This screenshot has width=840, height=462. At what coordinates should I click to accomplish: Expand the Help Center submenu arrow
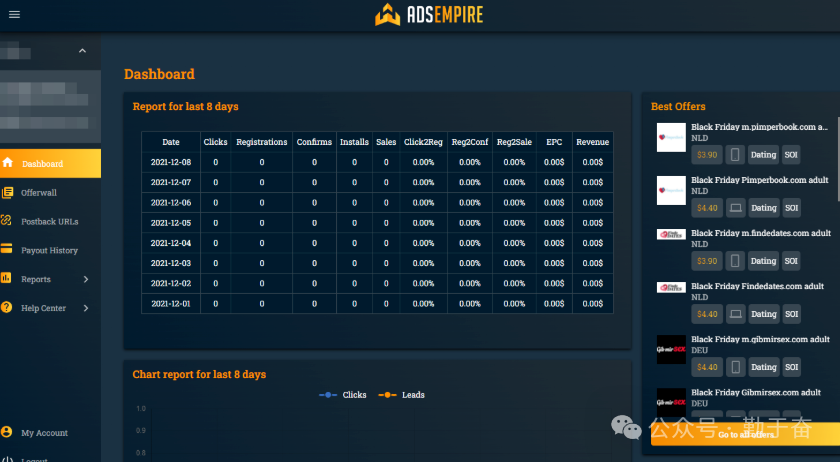(x=86, y=308)
